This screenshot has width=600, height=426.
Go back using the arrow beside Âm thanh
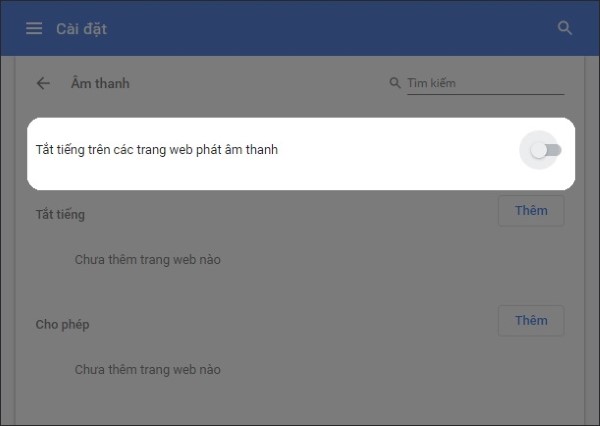point(43,83)
